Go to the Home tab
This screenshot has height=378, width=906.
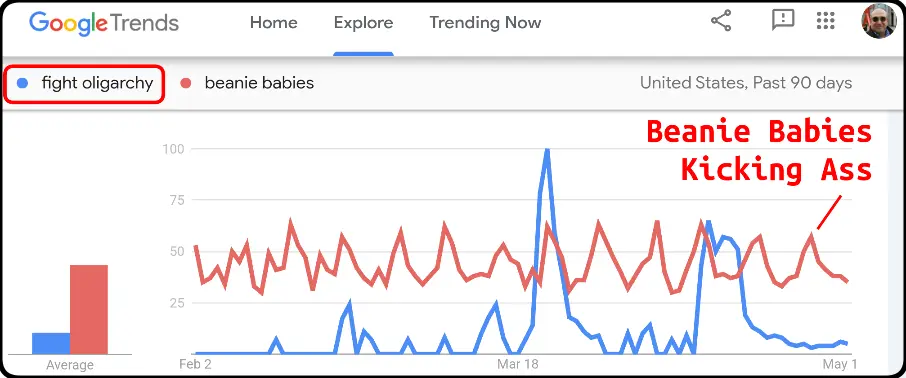(274, 23)
